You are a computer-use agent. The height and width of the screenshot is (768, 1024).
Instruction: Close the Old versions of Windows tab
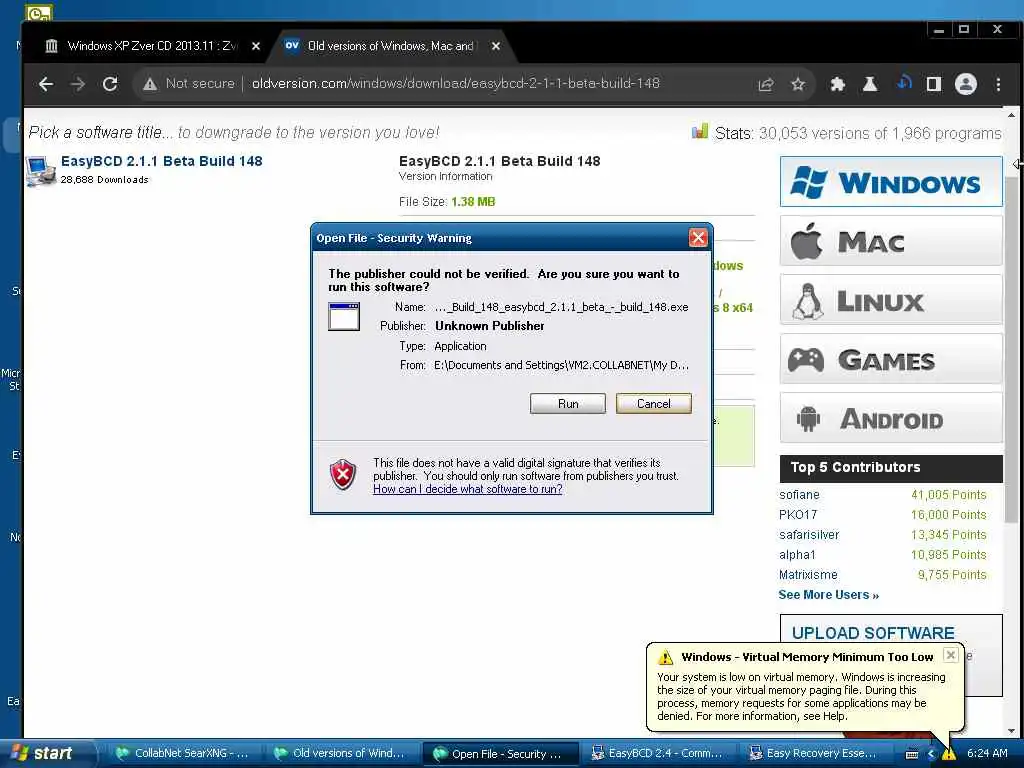tap(496, 46)
